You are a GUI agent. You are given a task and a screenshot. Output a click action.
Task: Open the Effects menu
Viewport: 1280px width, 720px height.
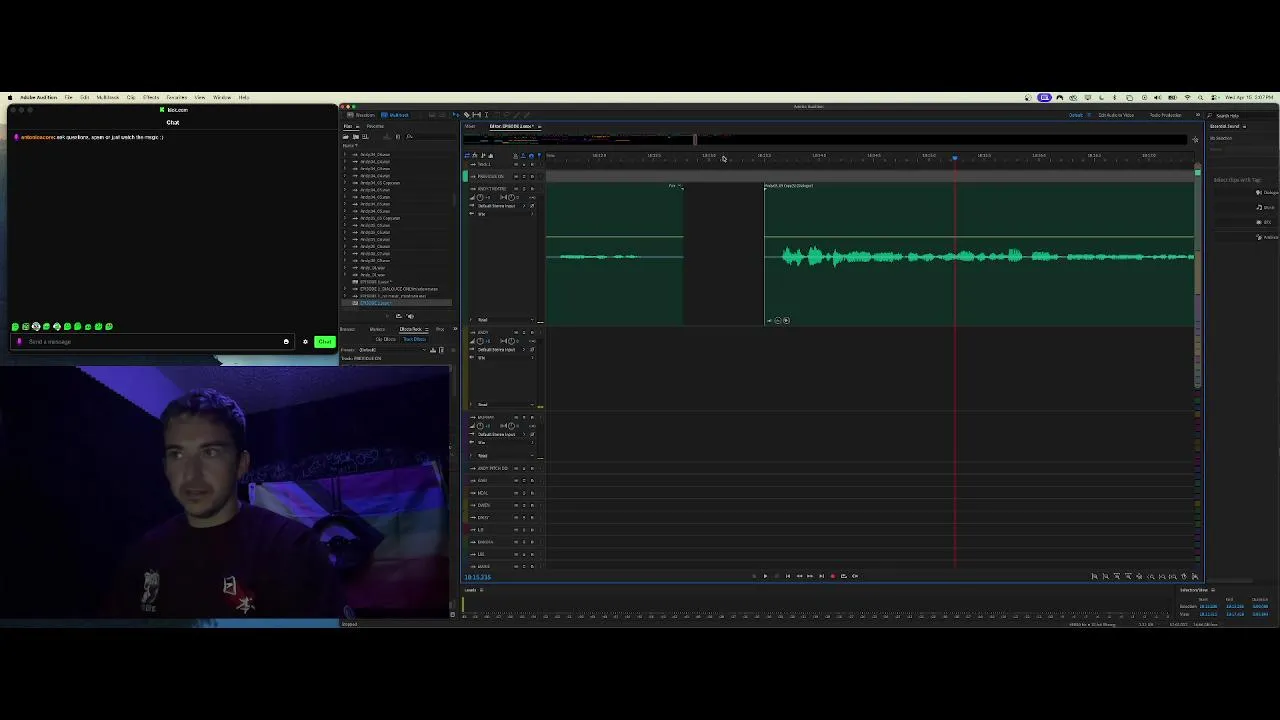(x=151, y=97)
